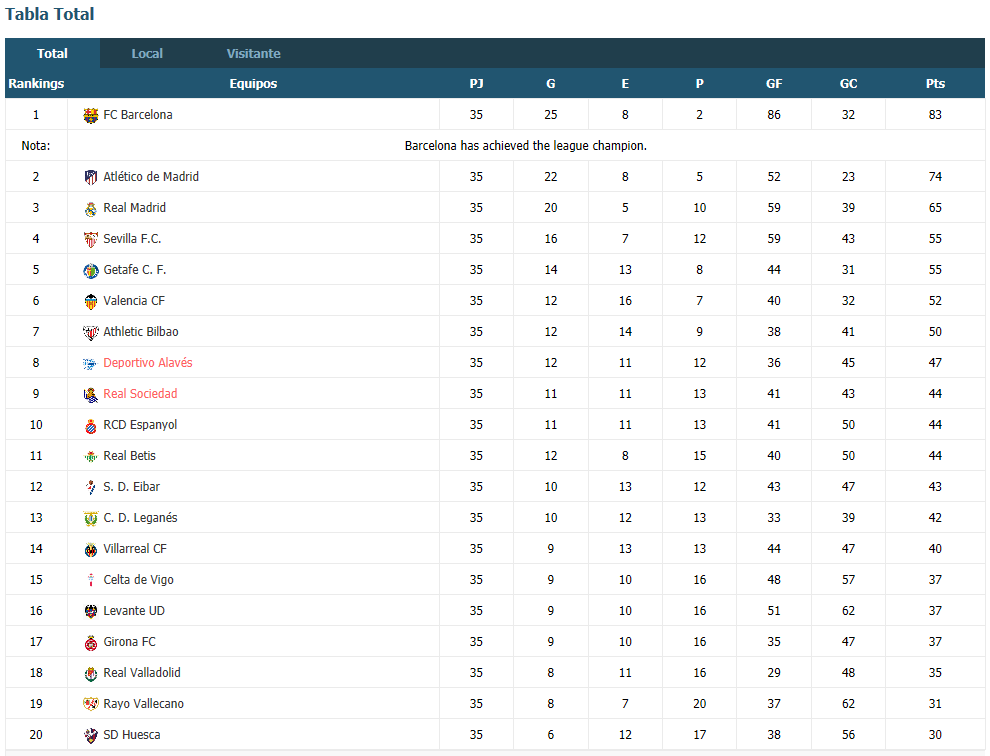Open the Atlético de Madrid team link
Viewport: 990px width, 756px height.
(151, 176)
